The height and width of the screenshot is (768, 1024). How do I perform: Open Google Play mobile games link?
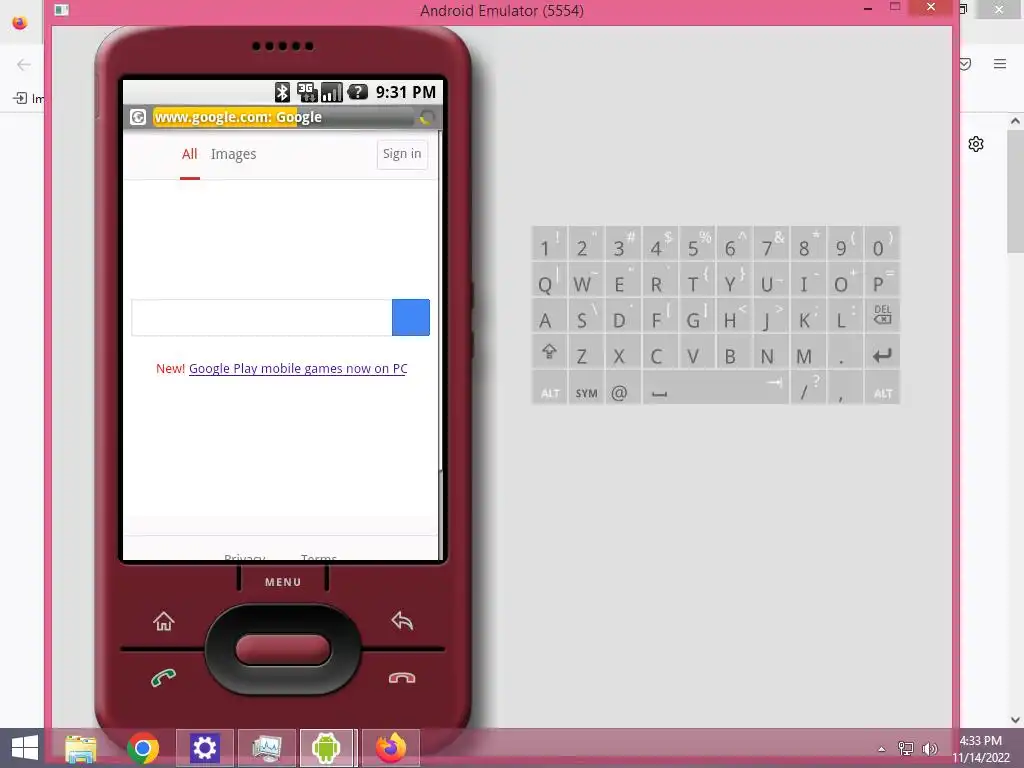pos(298,368)
